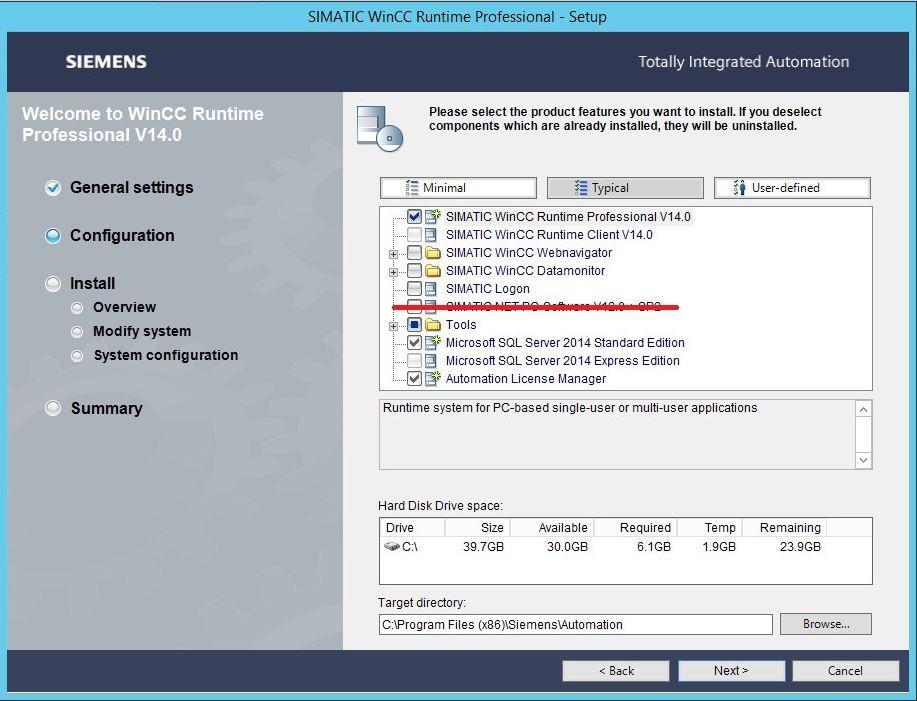Check the SIMATIC WinCC Webnavigator checkbox

pos(415,253)
